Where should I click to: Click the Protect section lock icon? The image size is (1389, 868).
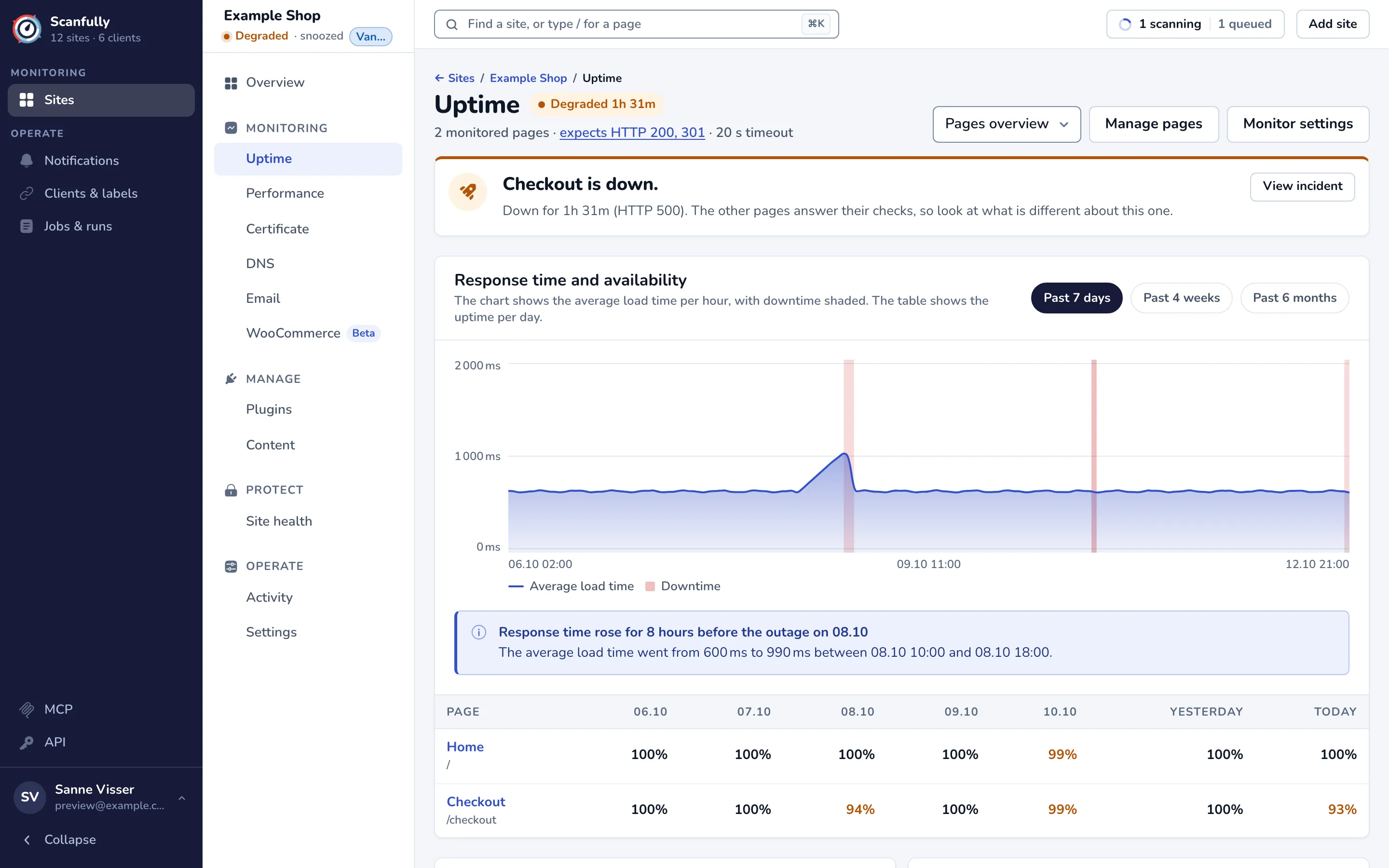click(231, 490)
